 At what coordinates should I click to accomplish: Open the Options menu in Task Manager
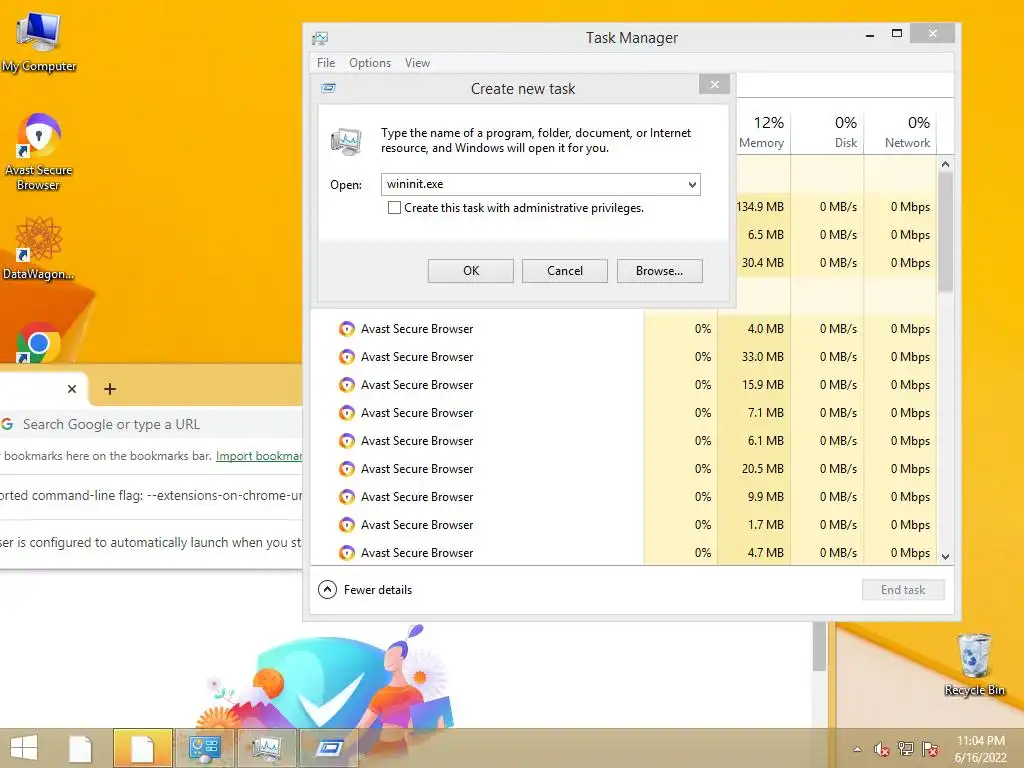370,63
